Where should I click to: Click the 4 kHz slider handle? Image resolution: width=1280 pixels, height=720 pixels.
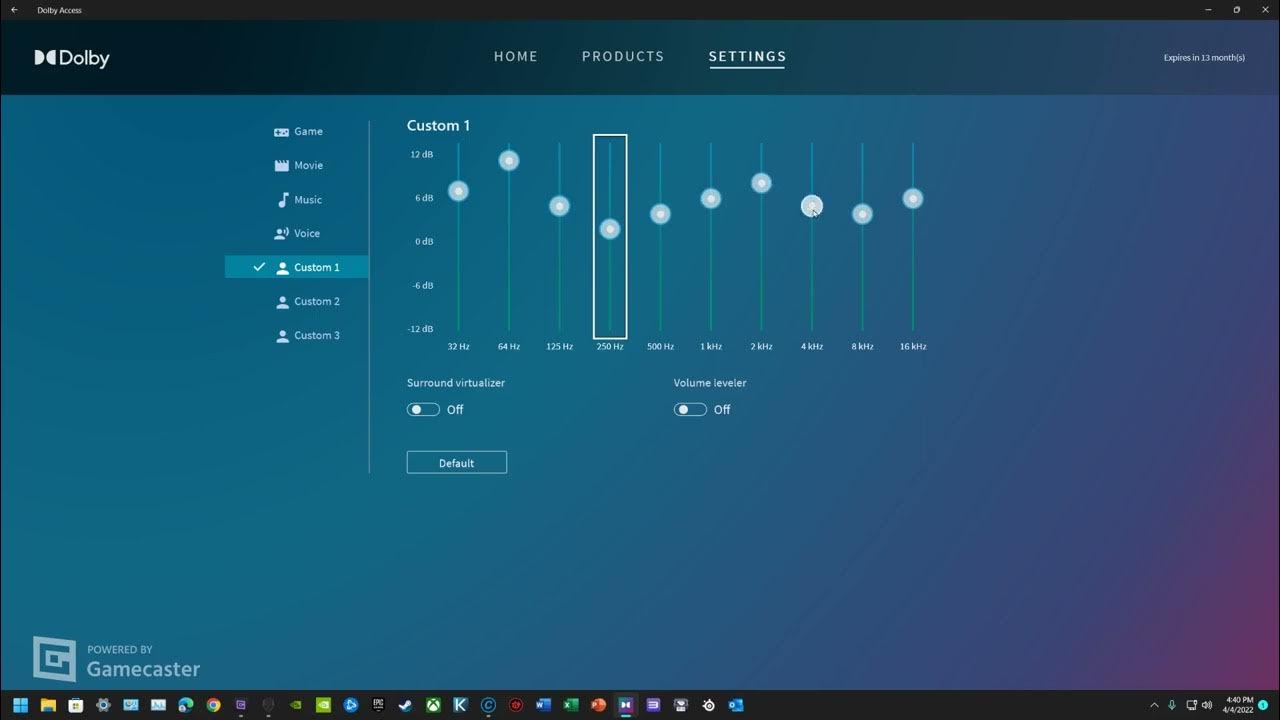pyautogui.click(x=812, y=206)
